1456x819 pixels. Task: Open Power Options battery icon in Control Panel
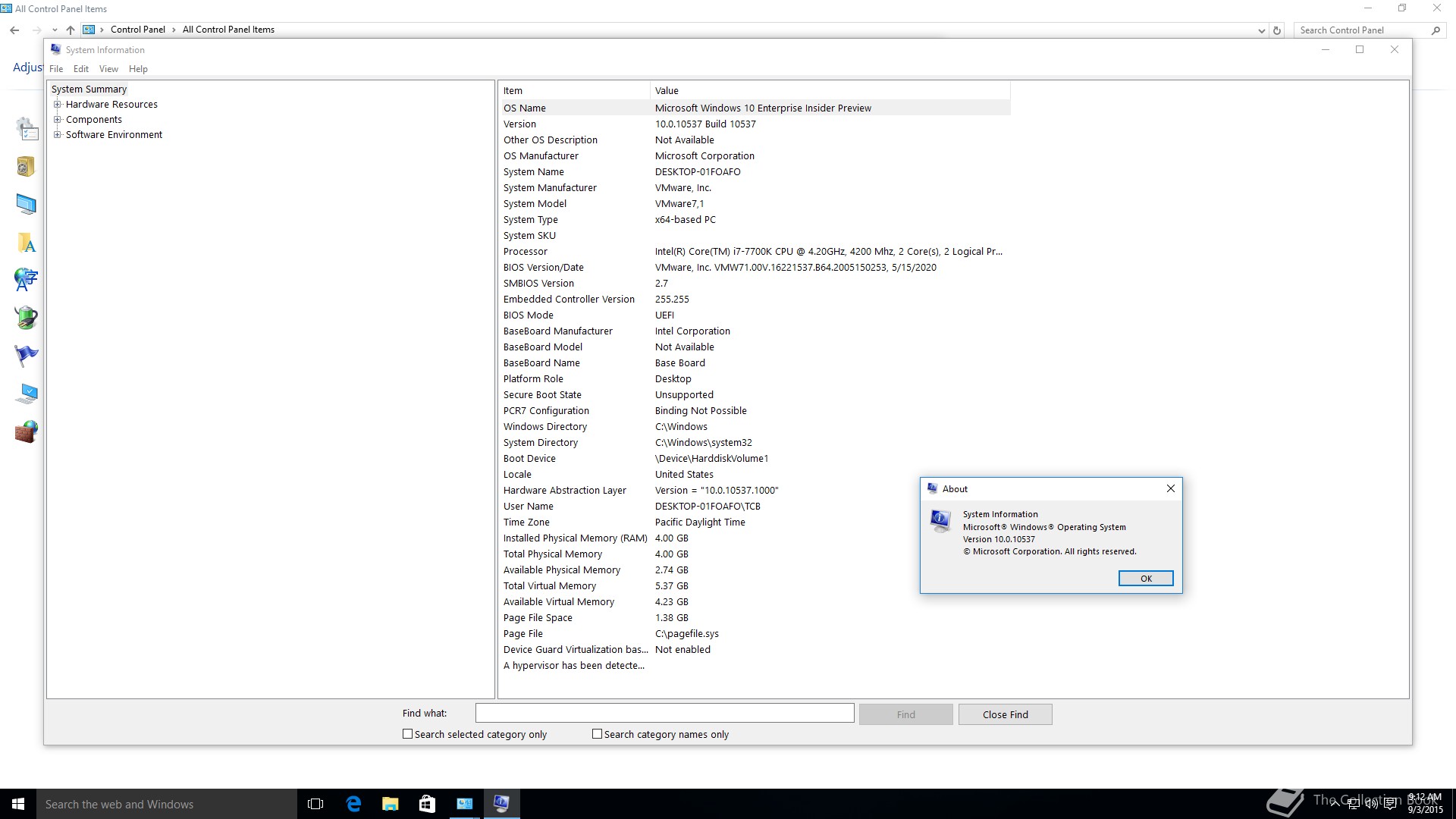click(27, 318)
